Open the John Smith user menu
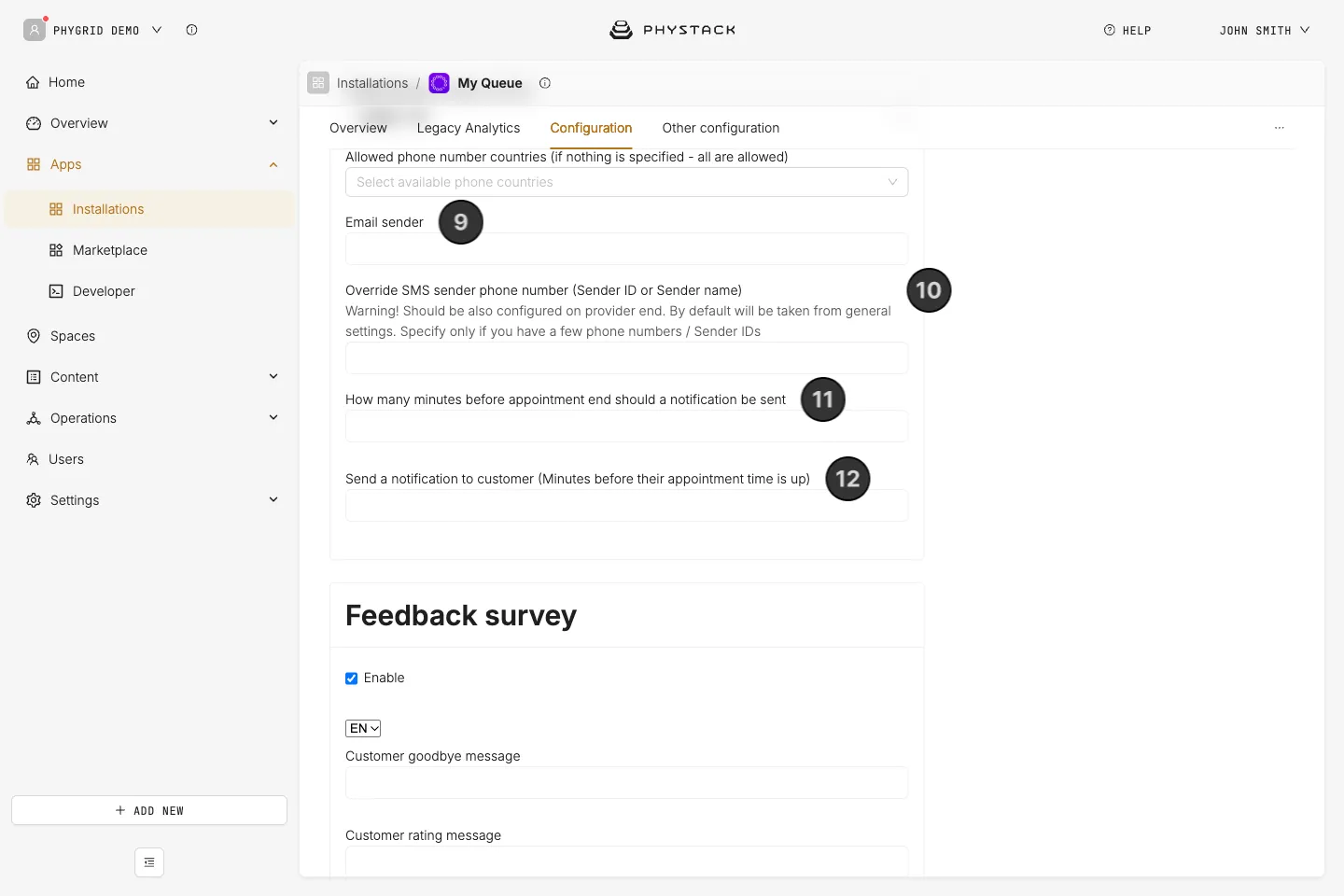The height and width of the screenshot is (896, 1344). click(x=1265, y=30)
